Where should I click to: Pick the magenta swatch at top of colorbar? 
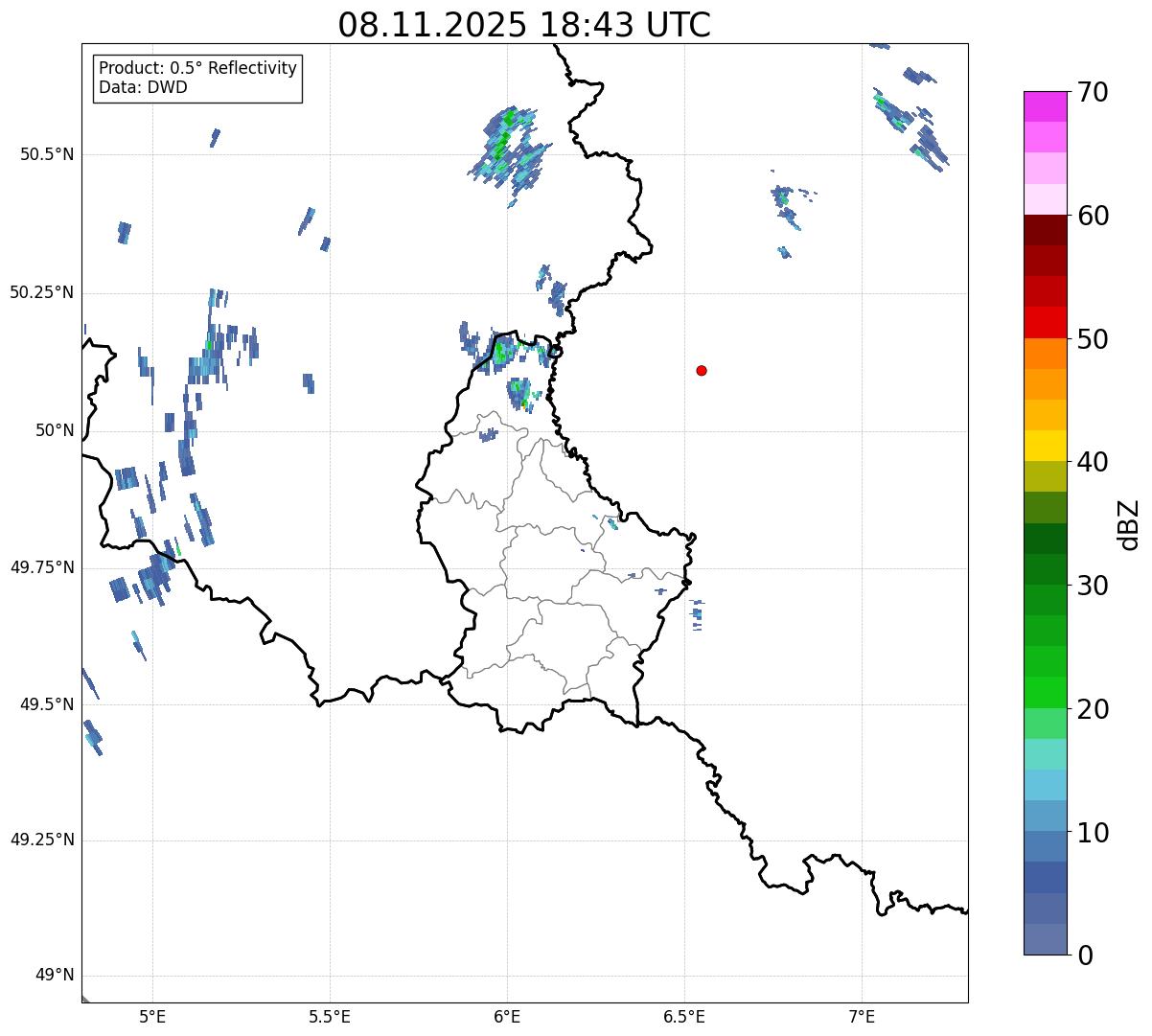pos(1044,106)
